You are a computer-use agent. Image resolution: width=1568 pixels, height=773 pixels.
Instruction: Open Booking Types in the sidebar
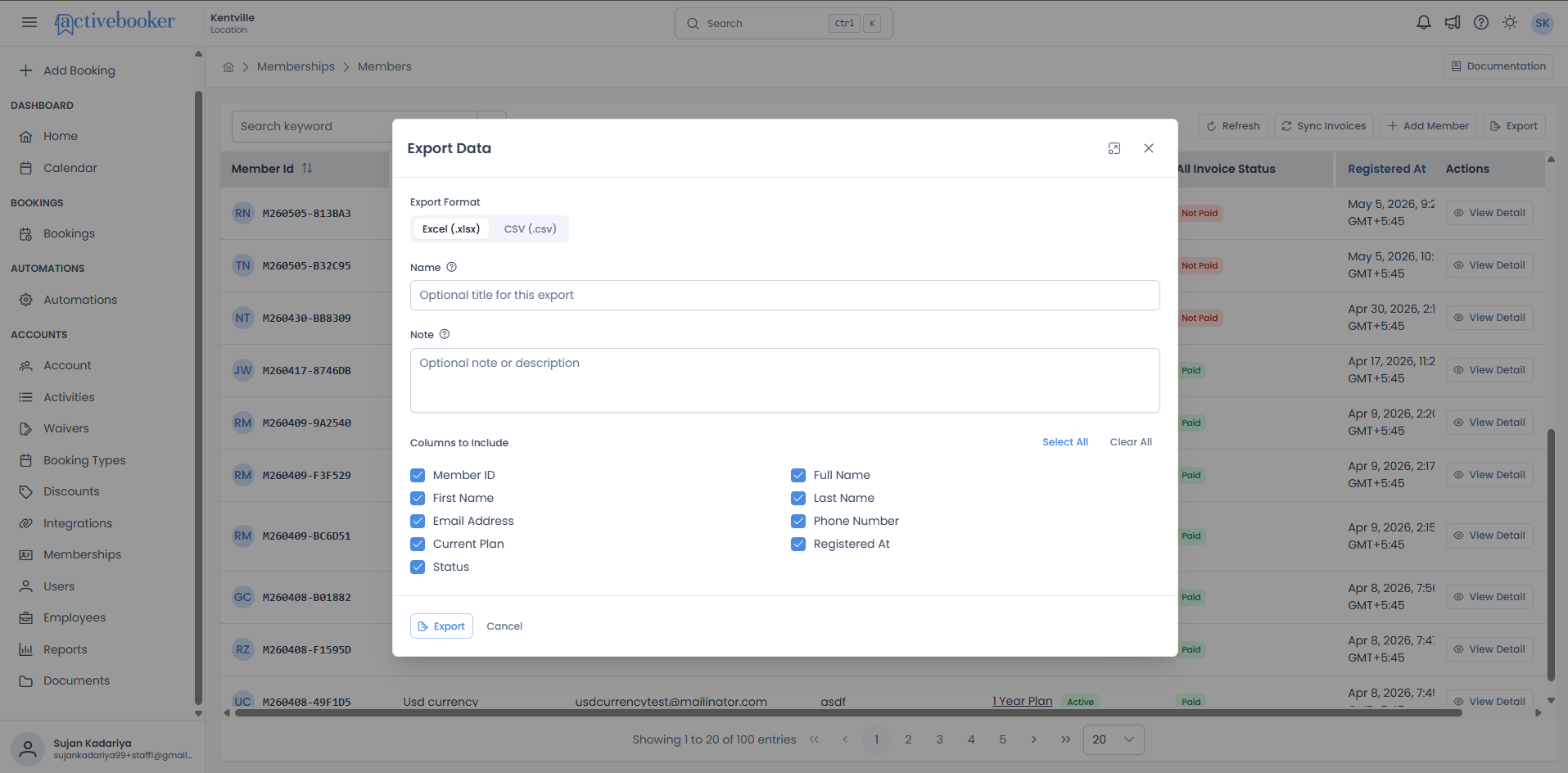(84, 460)
